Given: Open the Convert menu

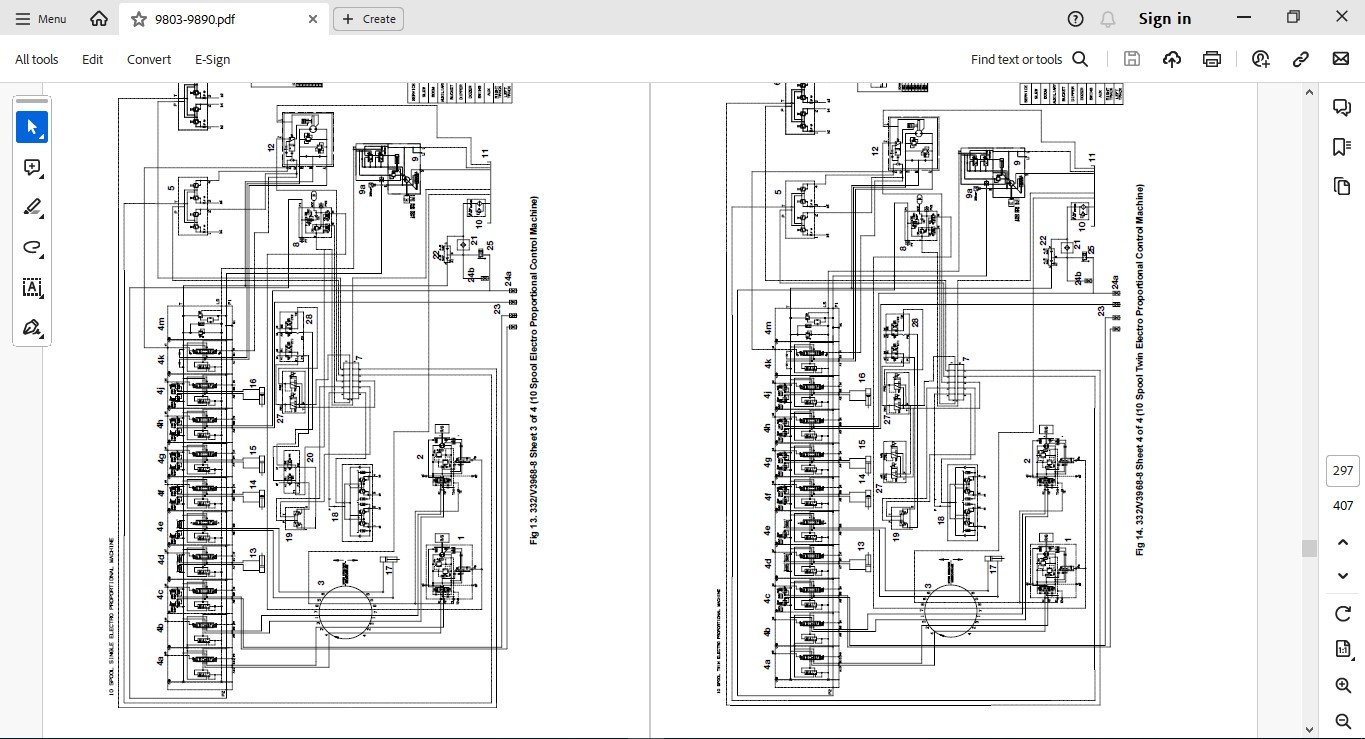Looking at the screenshot, I should (x=149, y=59).
